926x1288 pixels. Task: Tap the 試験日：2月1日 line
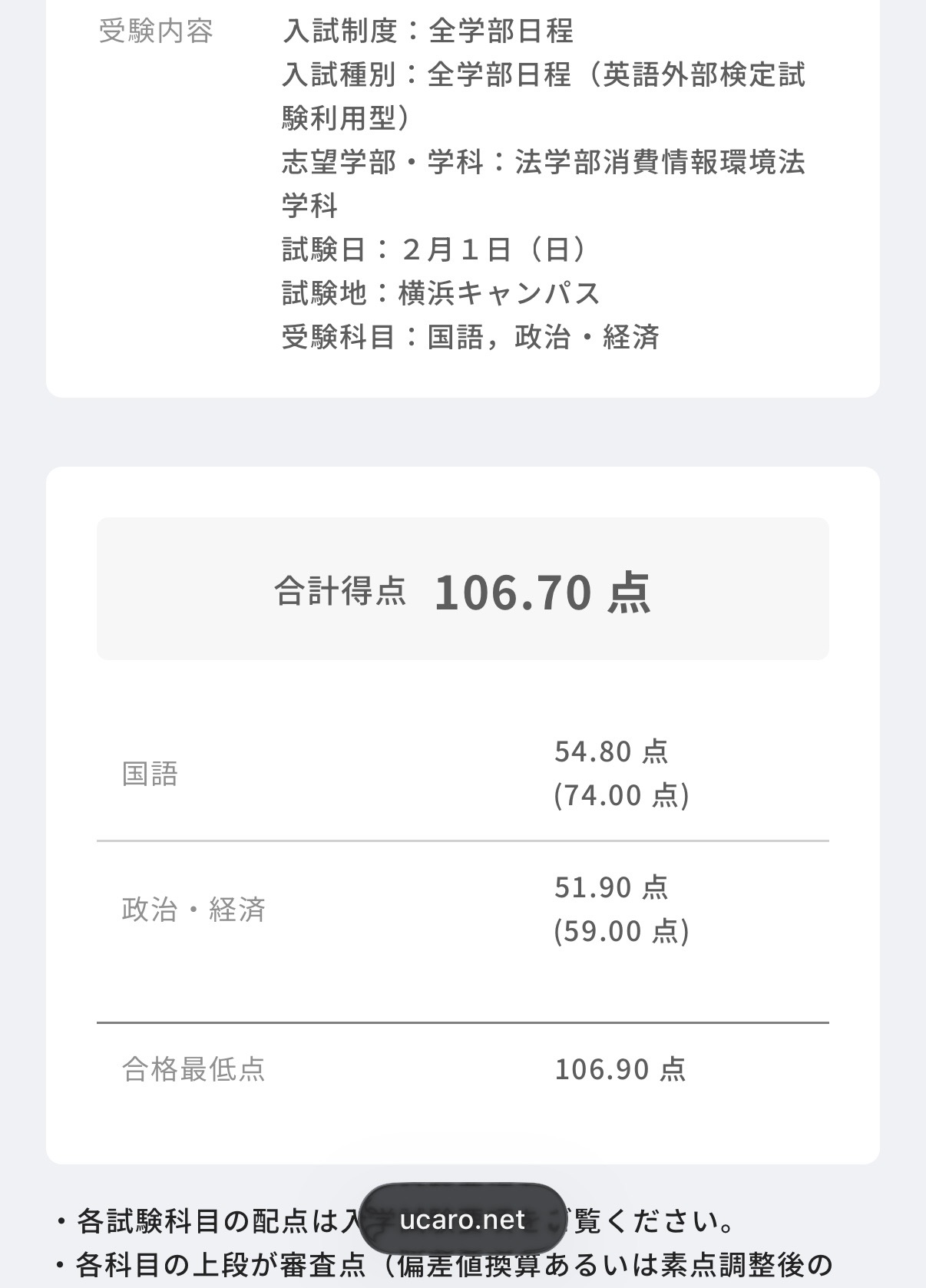tap(435, 249)
